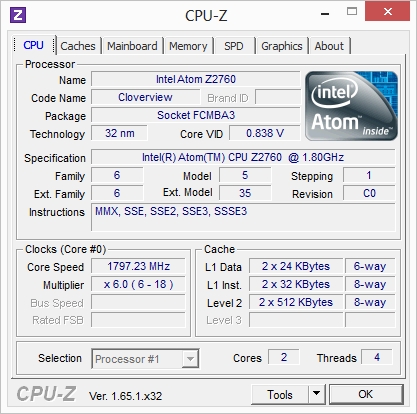Open the Mainboard tab
This screenshot has width=417, height=414.
coord(132,46)
